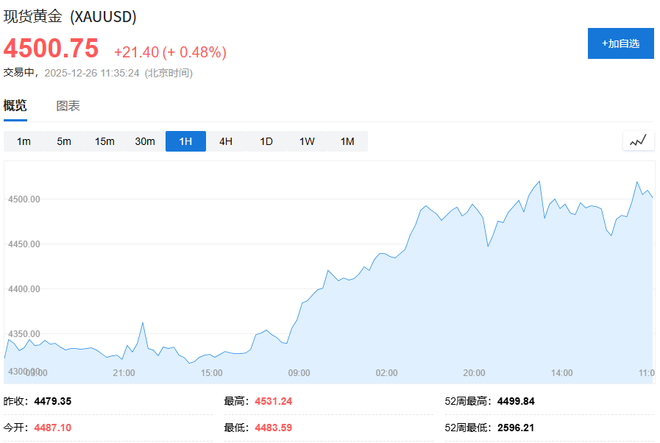Select the 5m timeframe
Image resolution: width=660 pixels, height=443 pixels.
click(64, 141)
